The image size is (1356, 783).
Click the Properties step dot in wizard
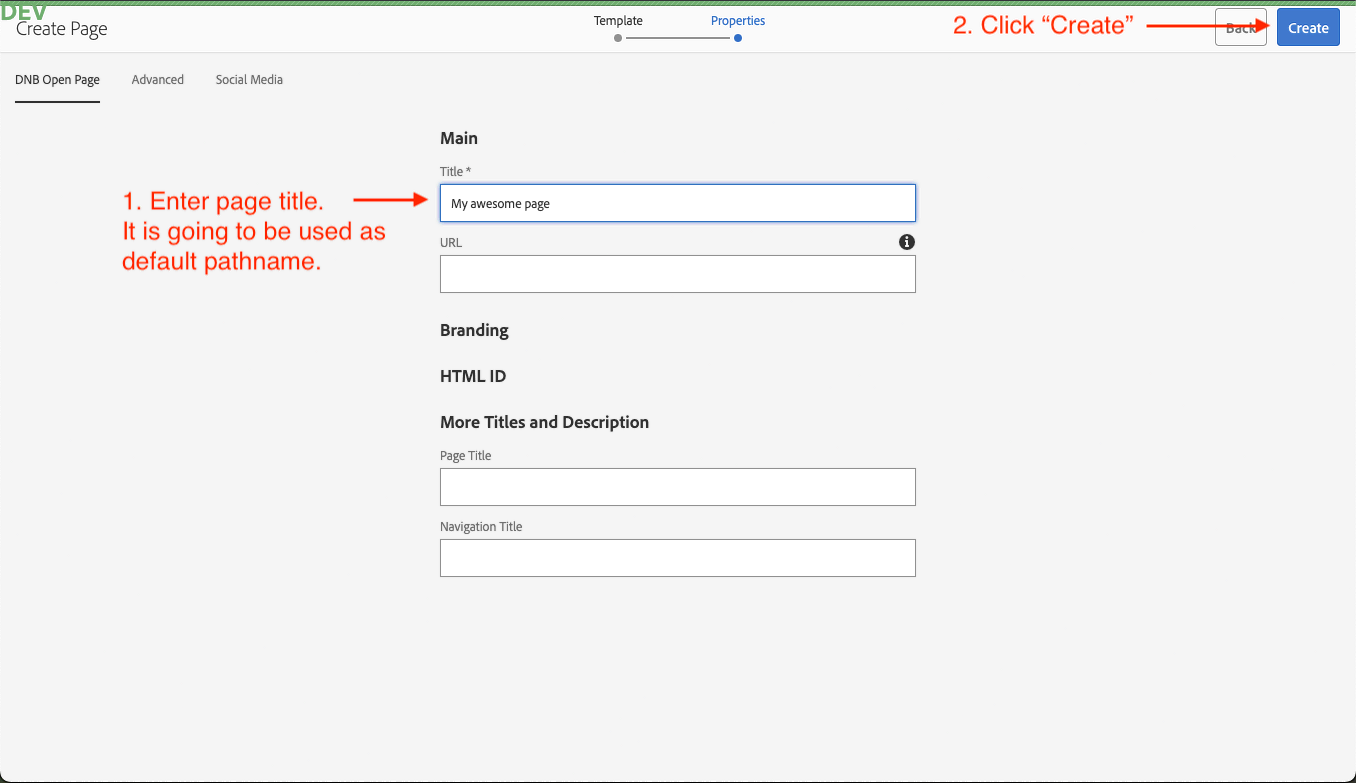[738, 38]
